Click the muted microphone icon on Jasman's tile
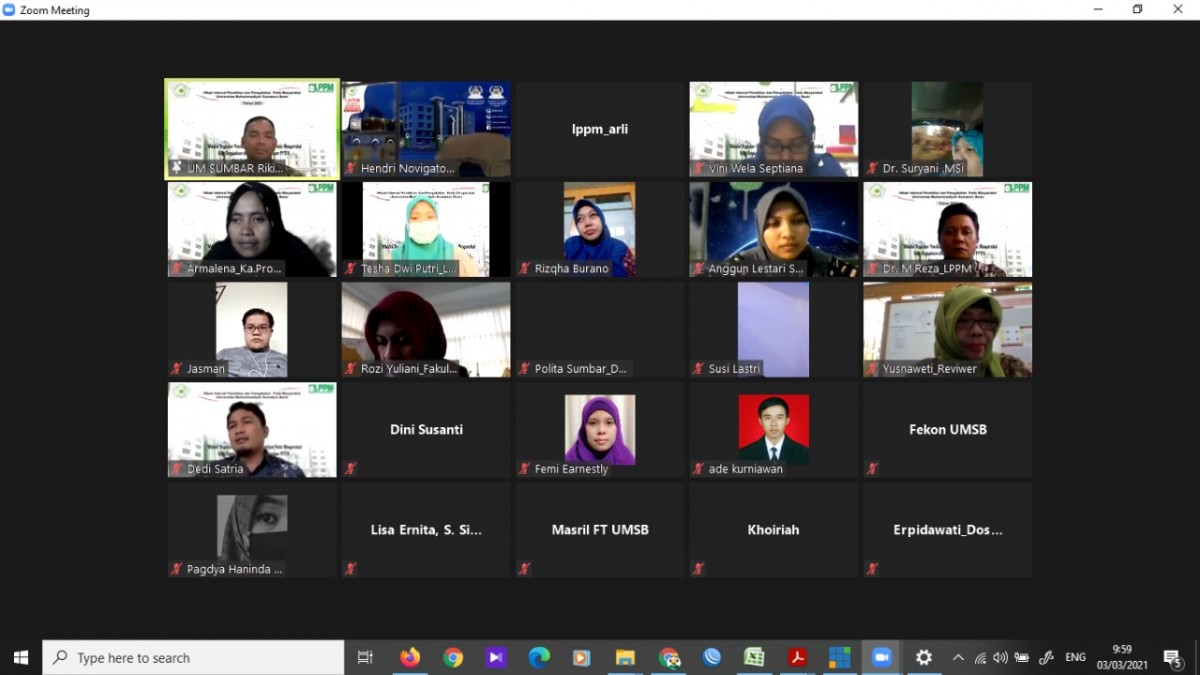The image size is (1200, 675). coord(177,369)
